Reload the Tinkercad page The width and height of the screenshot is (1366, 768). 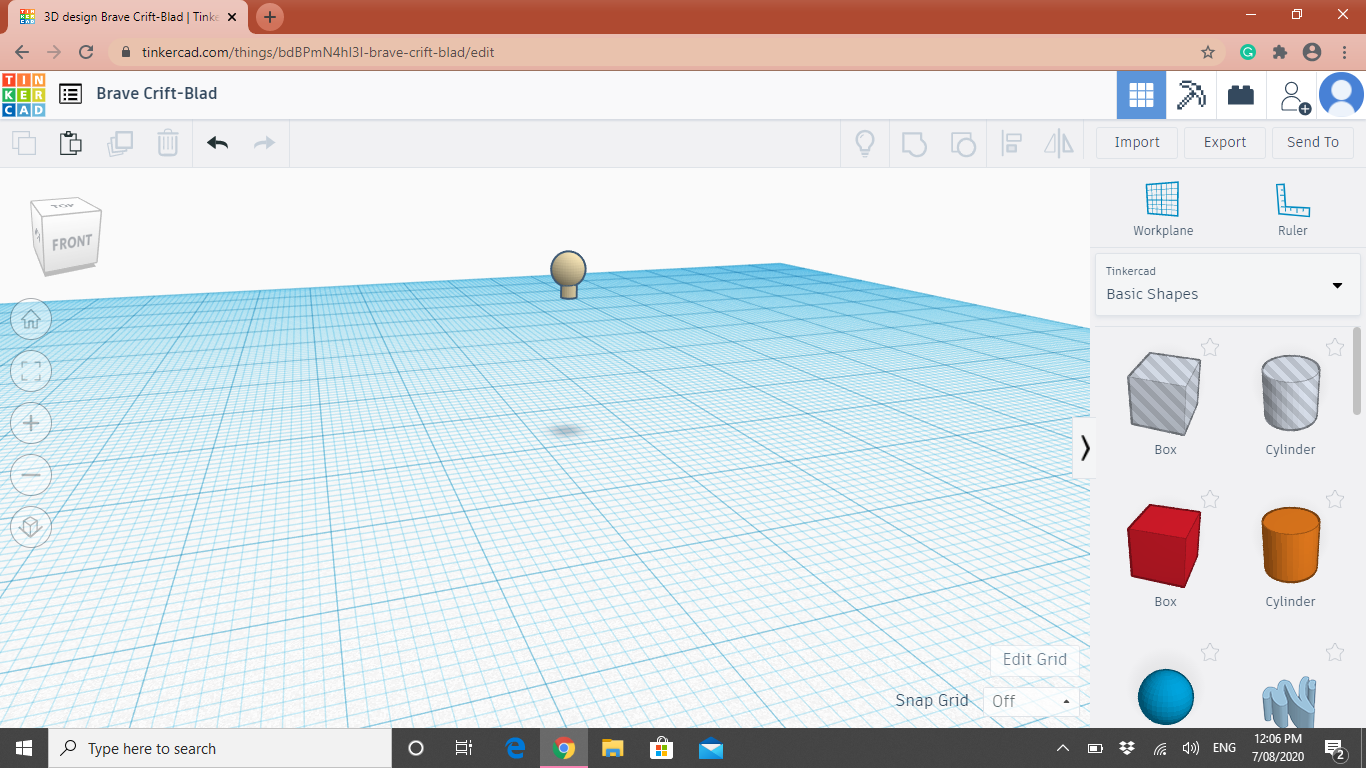pos(86,52)
